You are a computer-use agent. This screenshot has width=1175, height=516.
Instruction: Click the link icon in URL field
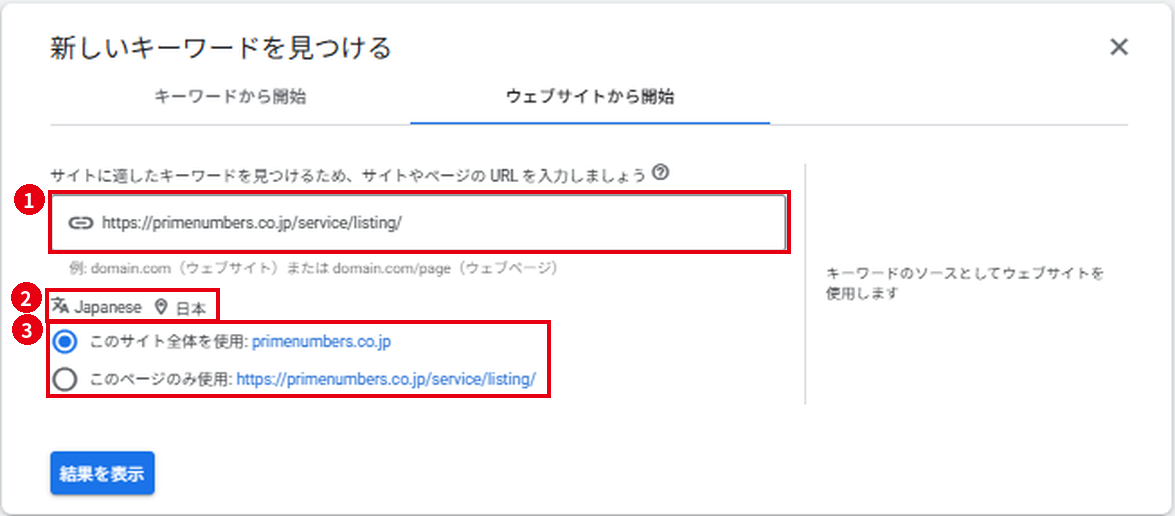point(80,222)
